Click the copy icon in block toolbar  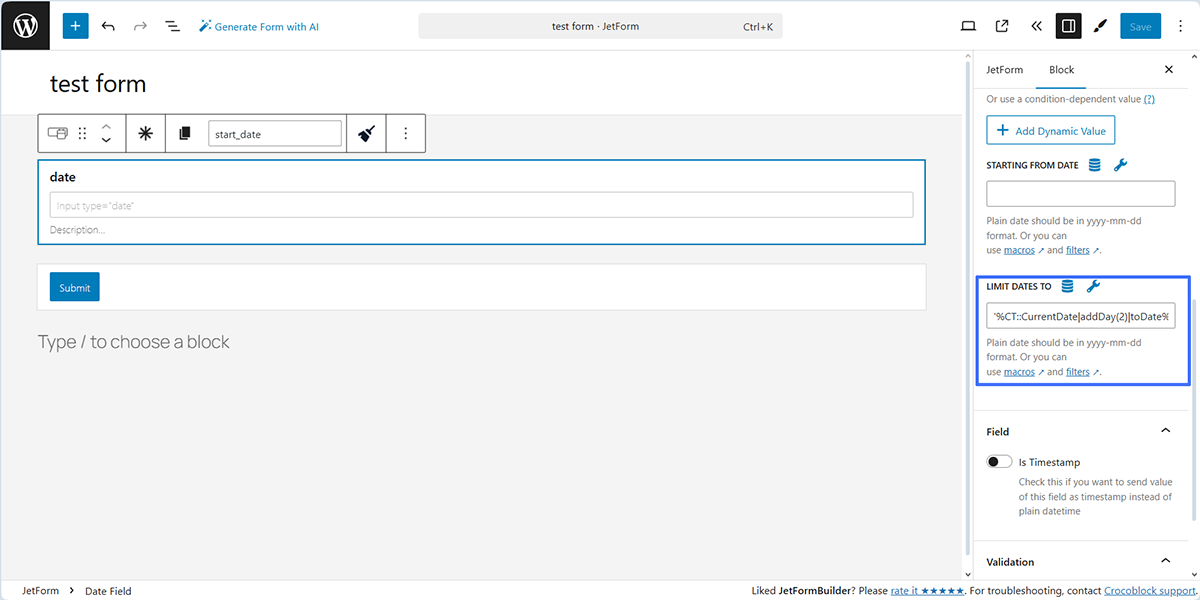184,133
